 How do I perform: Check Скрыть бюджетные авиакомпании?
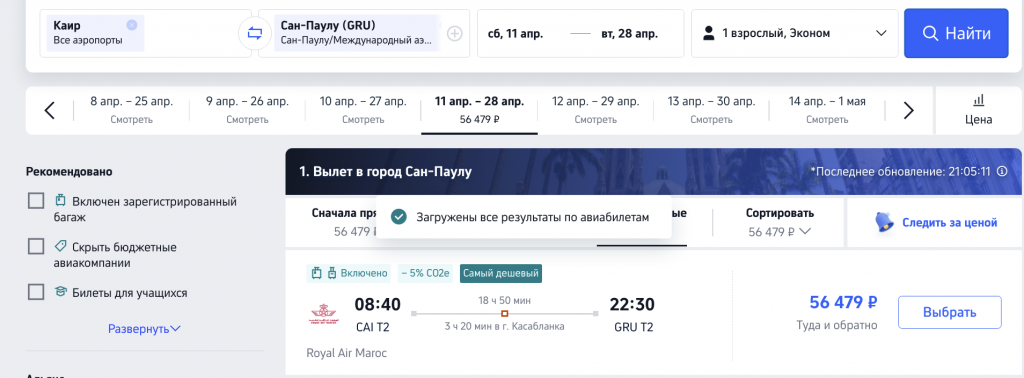point(36,247)
